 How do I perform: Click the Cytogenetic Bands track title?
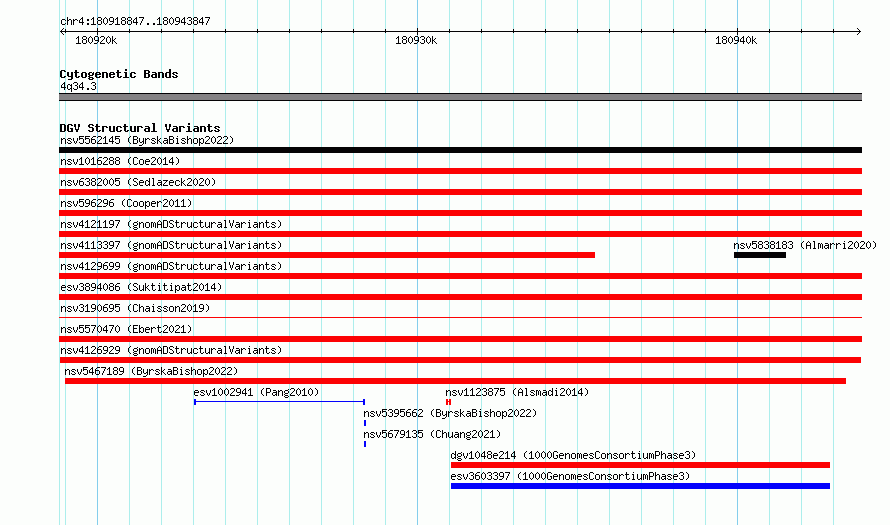click(119, 74)
